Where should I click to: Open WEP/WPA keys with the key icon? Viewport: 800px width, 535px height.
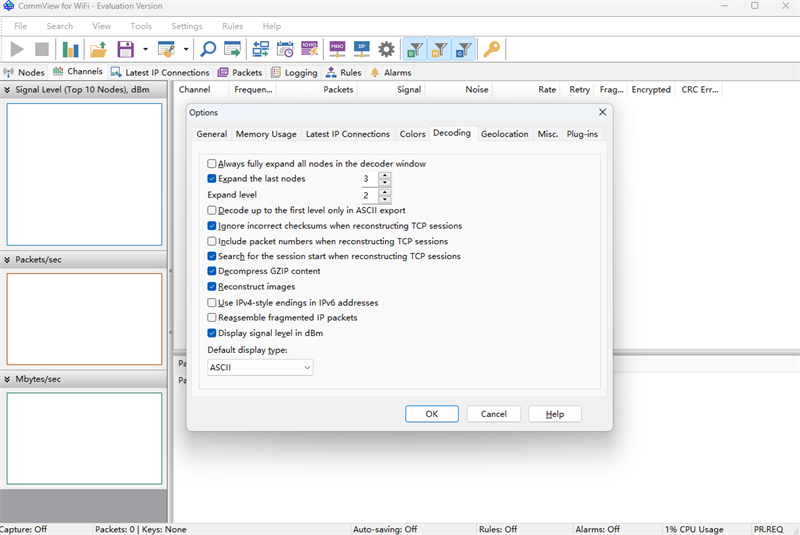pyautogui.click(x=492, y=49)
